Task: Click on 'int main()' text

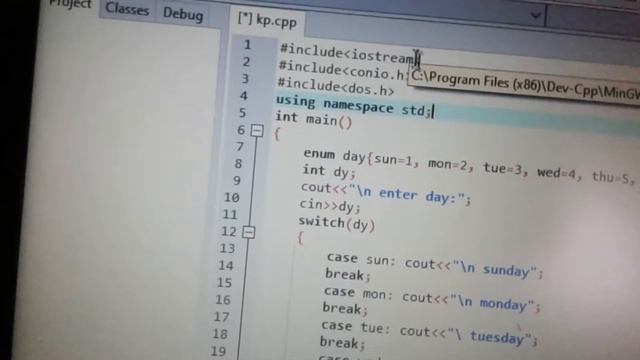Action: (x=313, y=119)
